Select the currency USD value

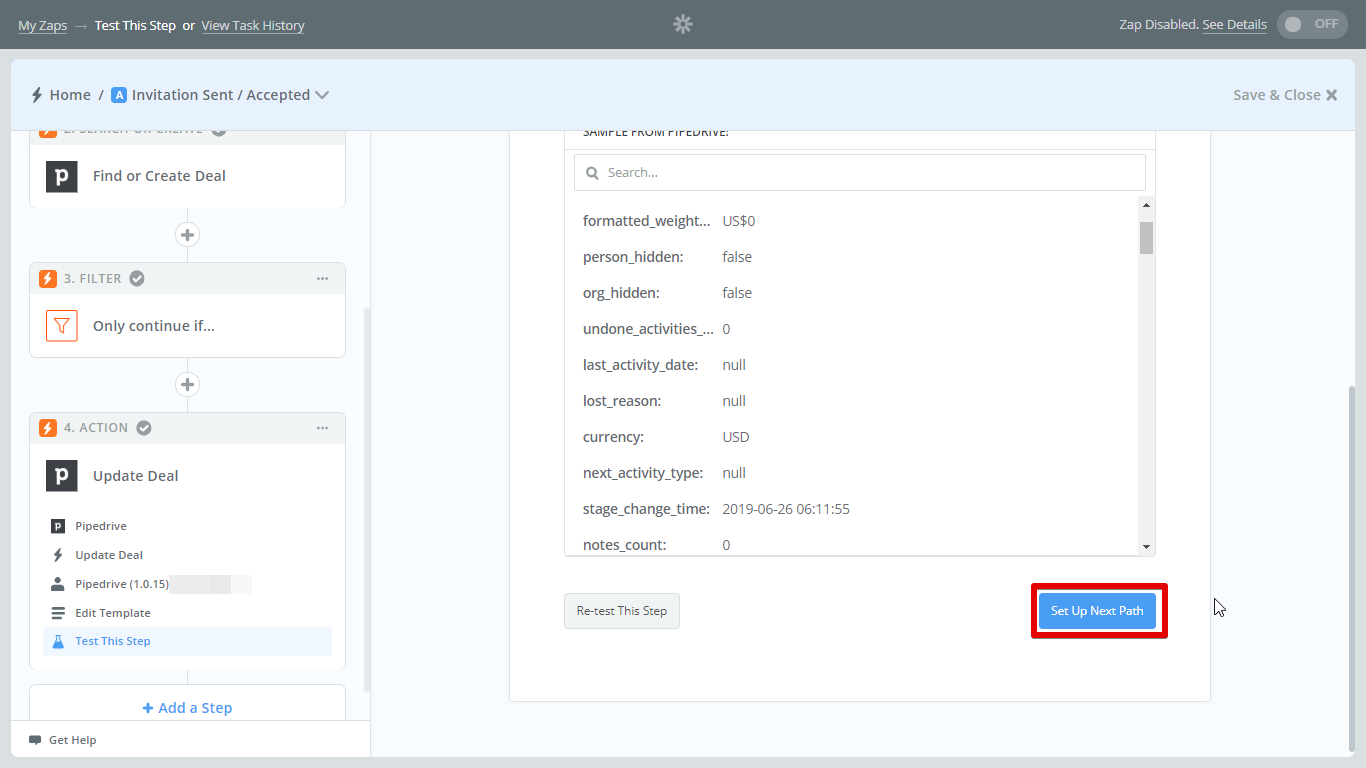point(736,437)
